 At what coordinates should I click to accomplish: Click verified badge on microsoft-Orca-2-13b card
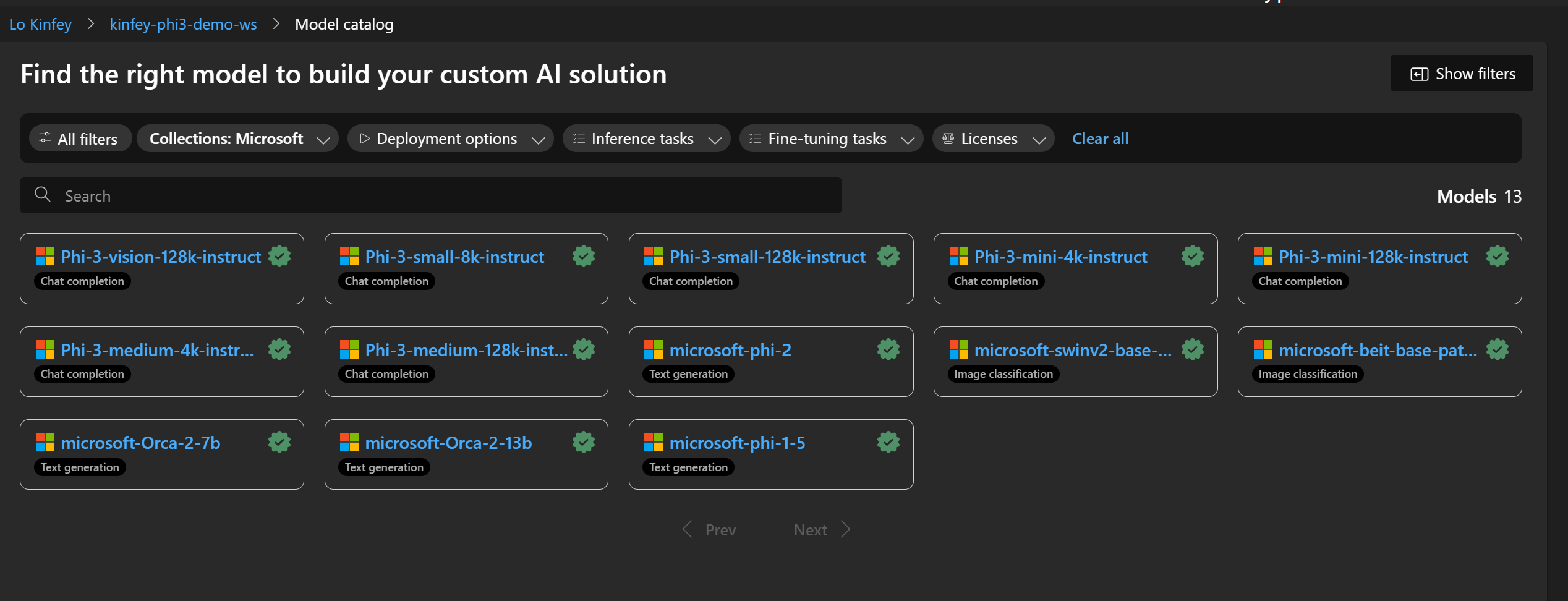click(x=584, y=442)
